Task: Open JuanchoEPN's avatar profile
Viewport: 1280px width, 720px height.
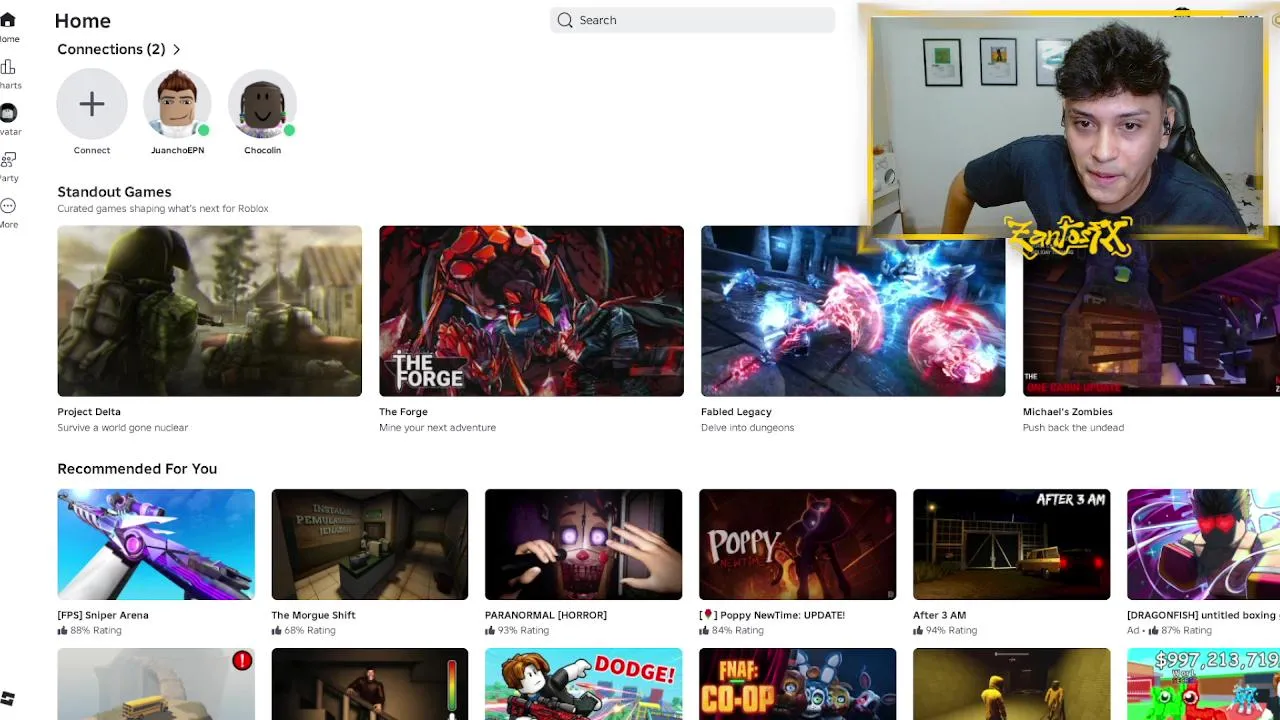Action: pos(177,104)
